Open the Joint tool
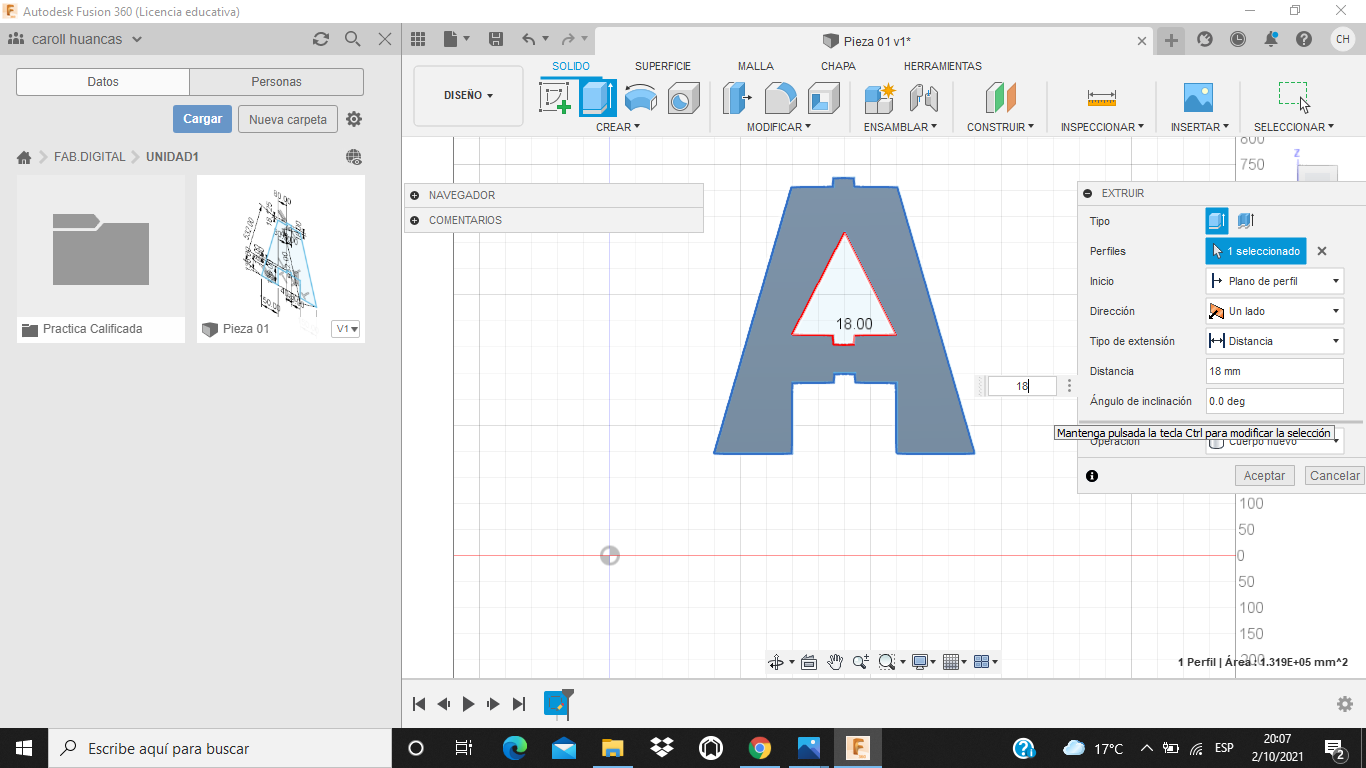Viewport: 1366px width, 768px height. [x=923, y=98]
